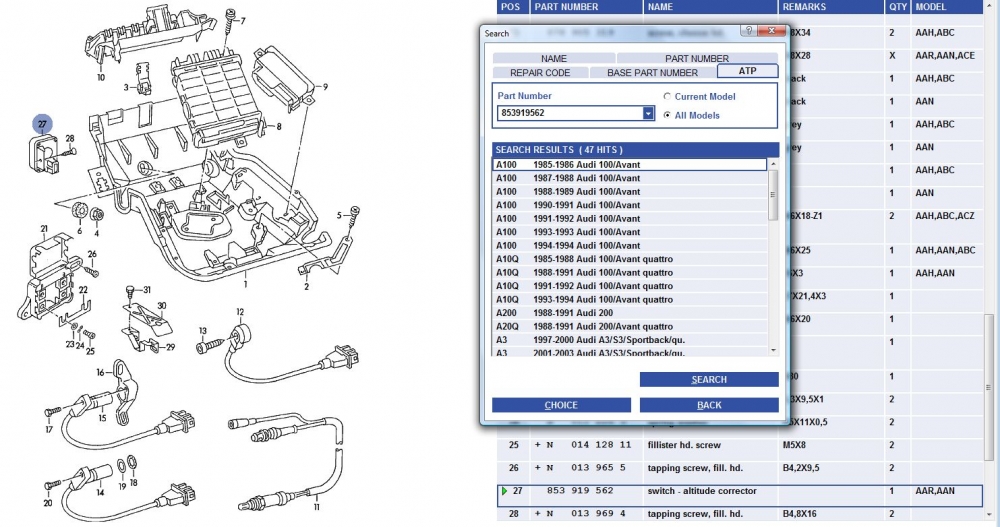Click callout number 21 in the diagram

44,228
